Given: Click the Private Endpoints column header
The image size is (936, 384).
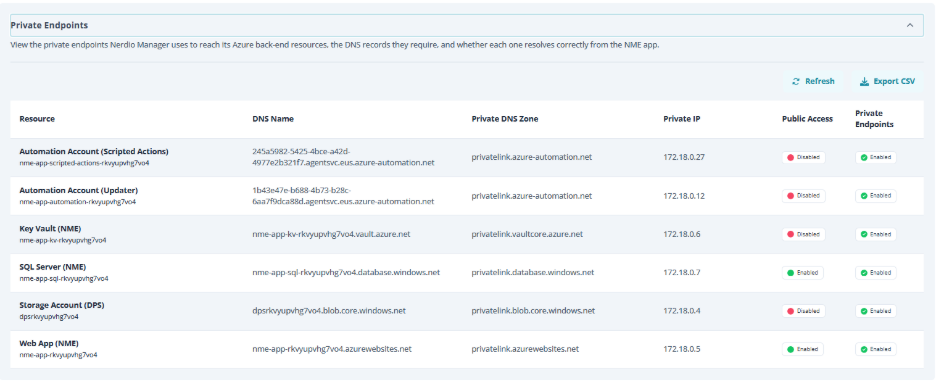Looking at the screenshot, I should [874, 119].
